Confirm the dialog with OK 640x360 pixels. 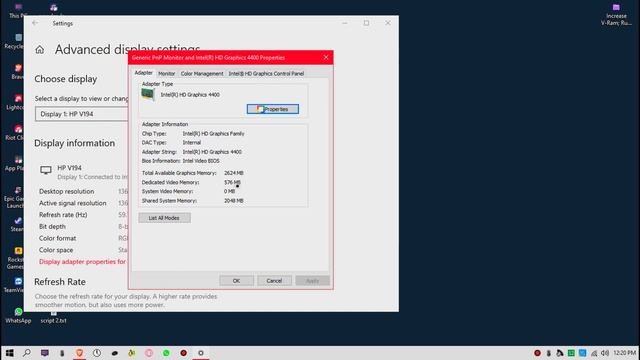click(x=236, y=281)
